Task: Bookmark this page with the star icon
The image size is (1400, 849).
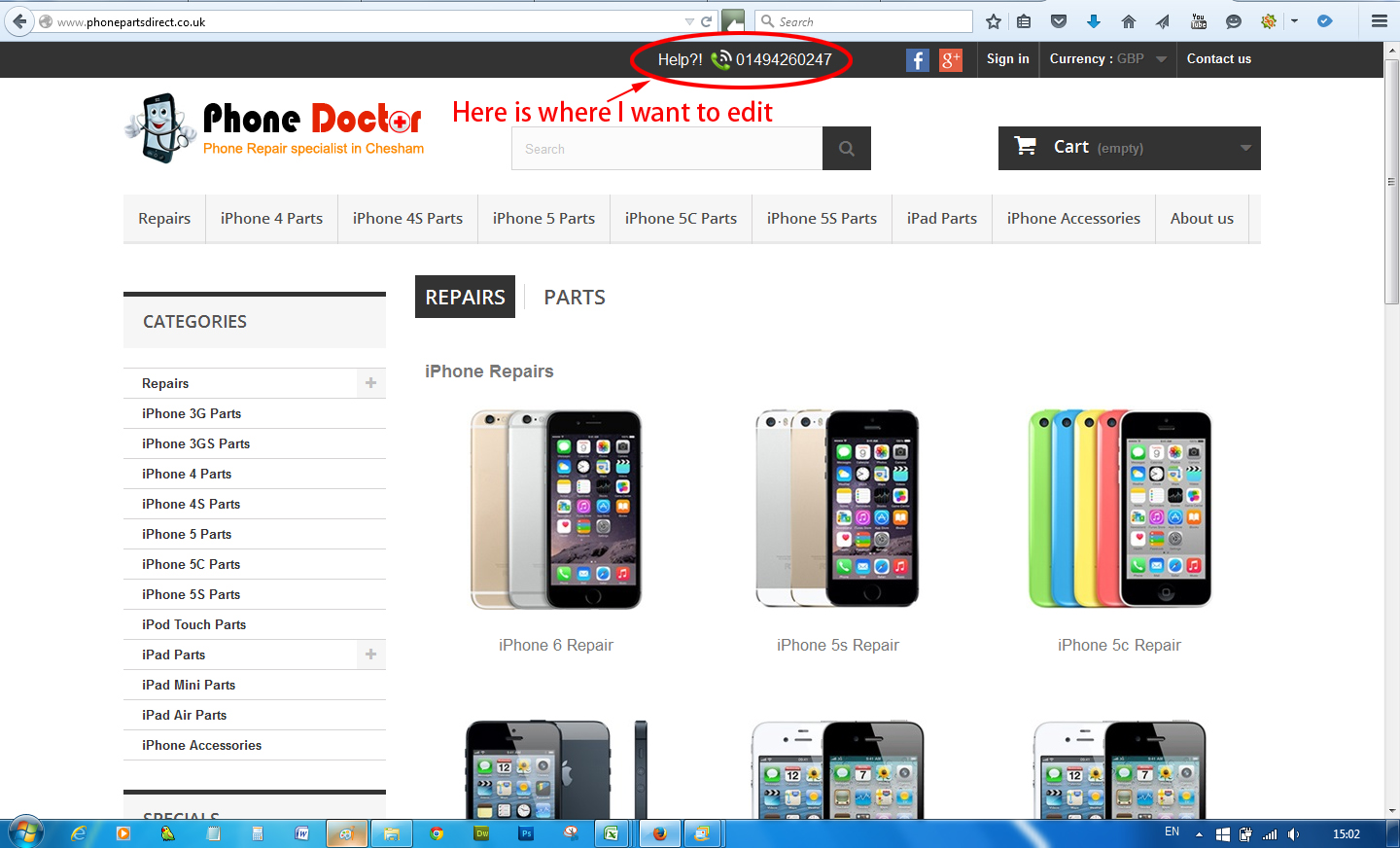Action: 993,21
